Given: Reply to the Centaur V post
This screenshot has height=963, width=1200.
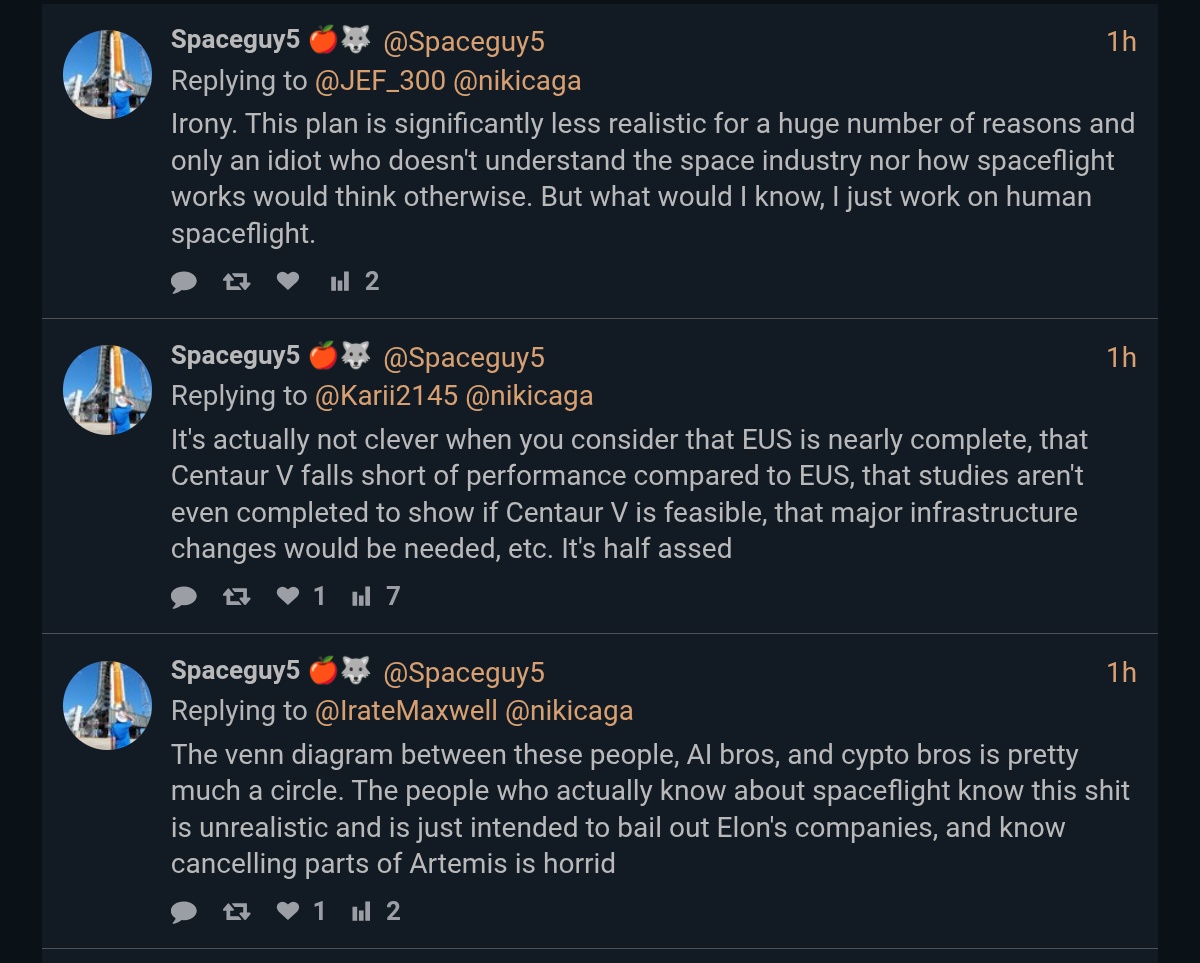Looking at the screenshot, I should pos(184,597).
